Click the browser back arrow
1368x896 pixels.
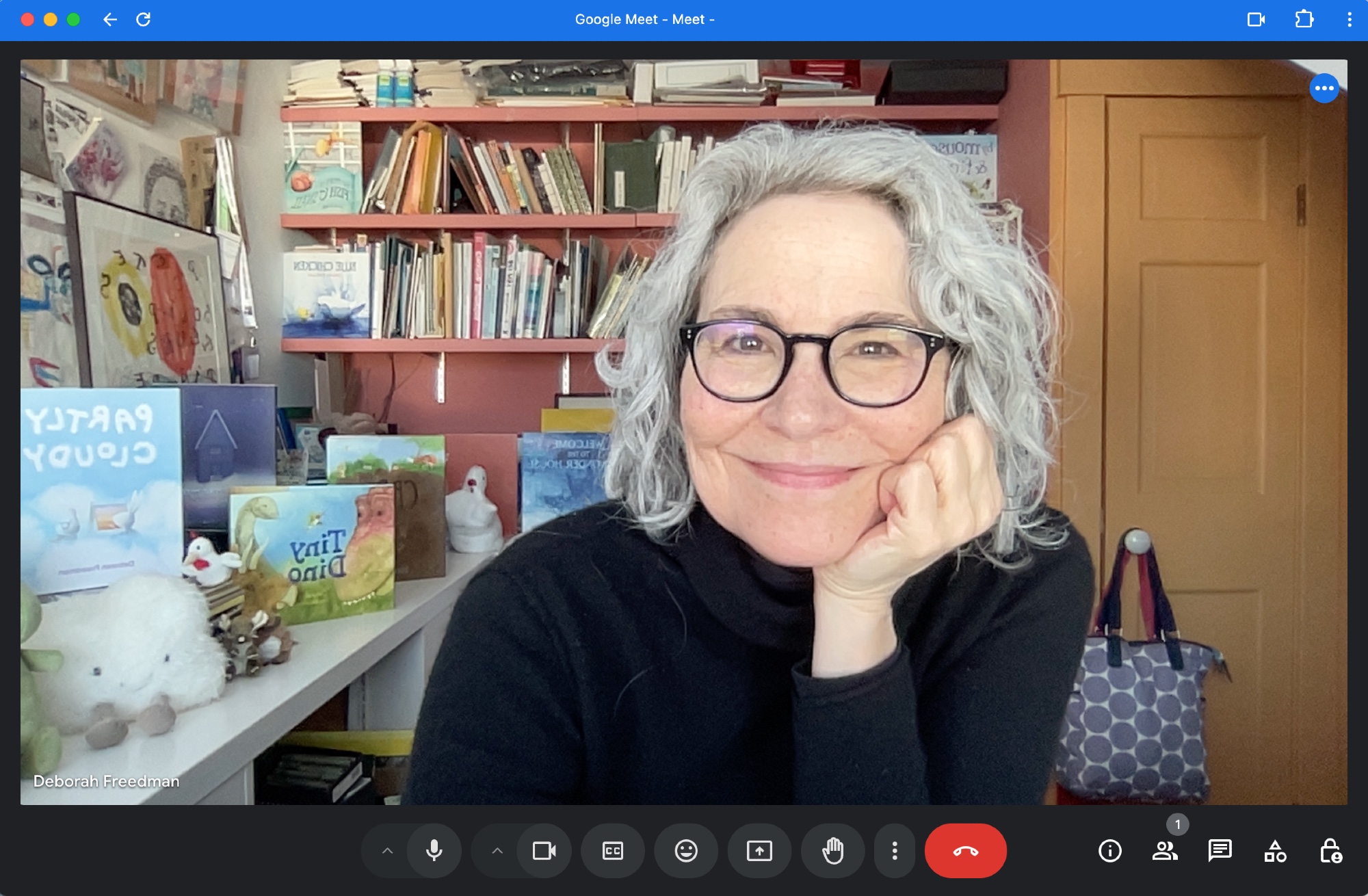tap(109, 20)
